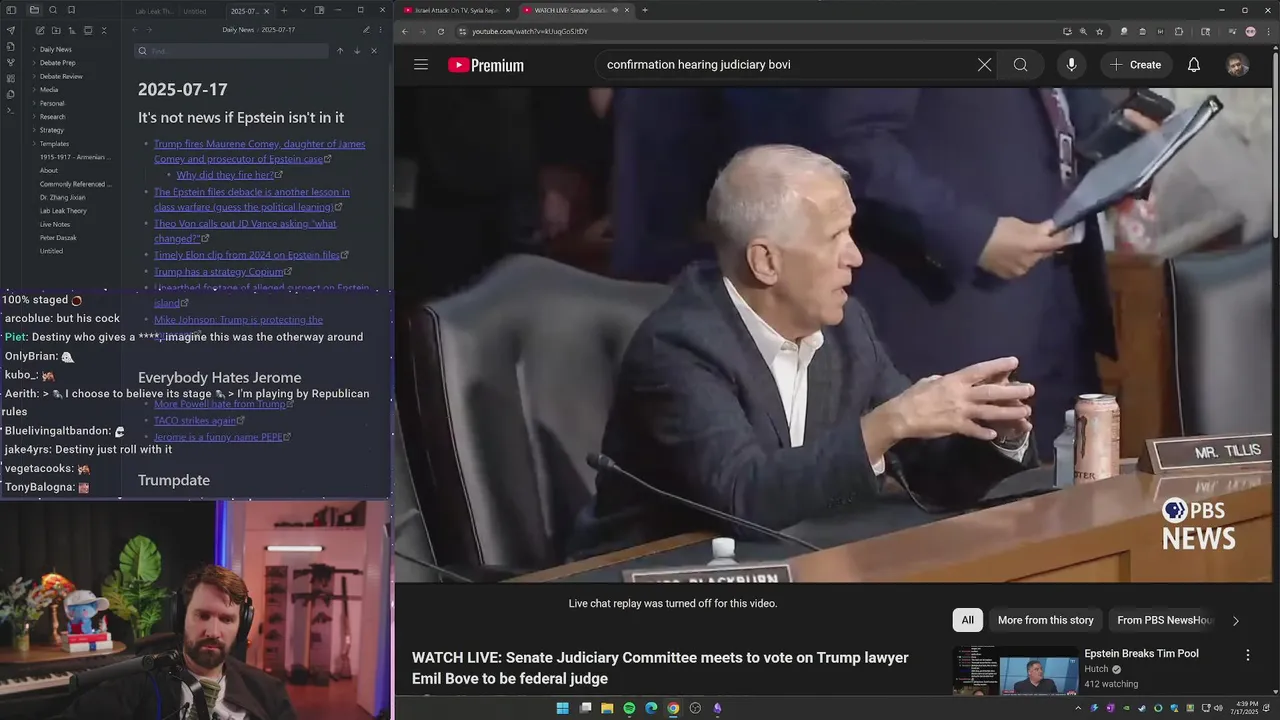1280x720 pixels.
Task: Select the 'More from this story' chip
Action: tap(1046, 620)
